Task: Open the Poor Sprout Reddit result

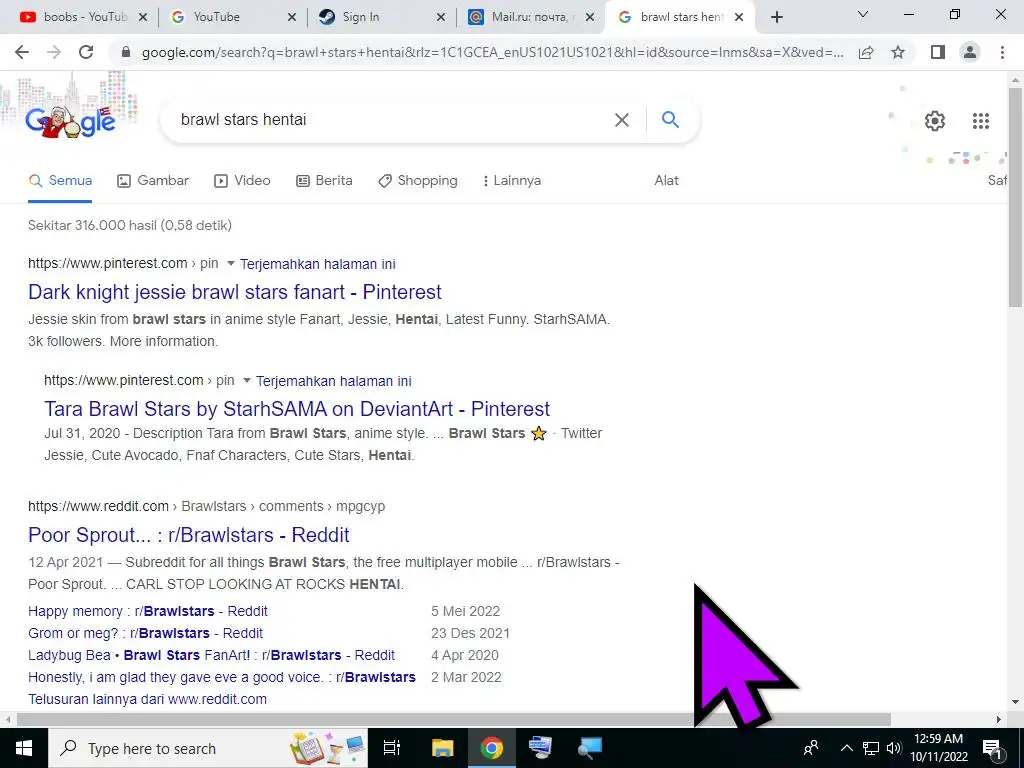Action: point(189,535)
